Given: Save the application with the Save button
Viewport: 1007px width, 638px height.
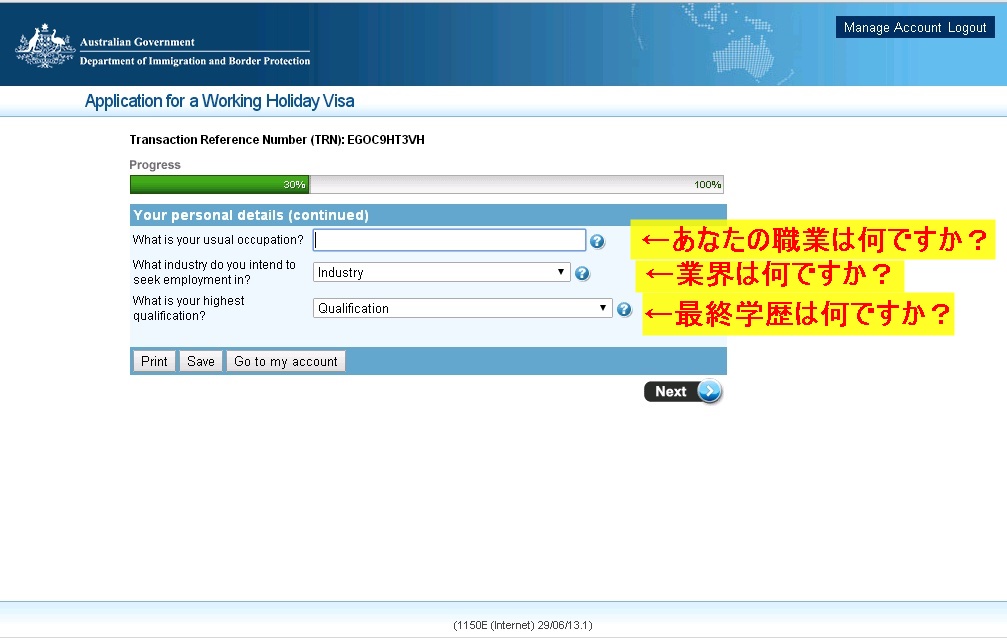Looking at the screenshot, I should pos(200,361).
